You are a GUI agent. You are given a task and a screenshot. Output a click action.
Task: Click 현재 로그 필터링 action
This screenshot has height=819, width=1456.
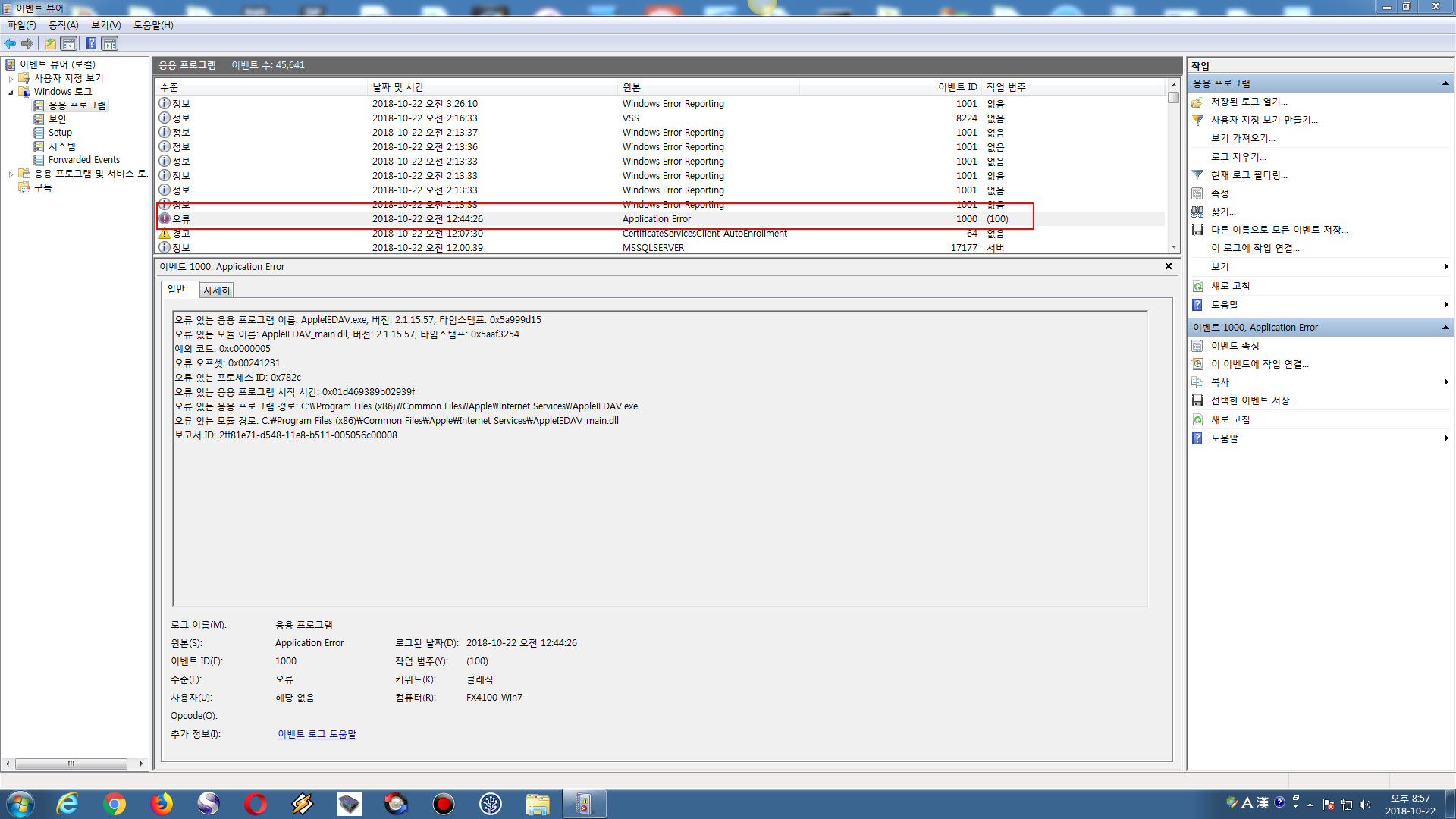pyautogui.click(x=1249, y=175)
